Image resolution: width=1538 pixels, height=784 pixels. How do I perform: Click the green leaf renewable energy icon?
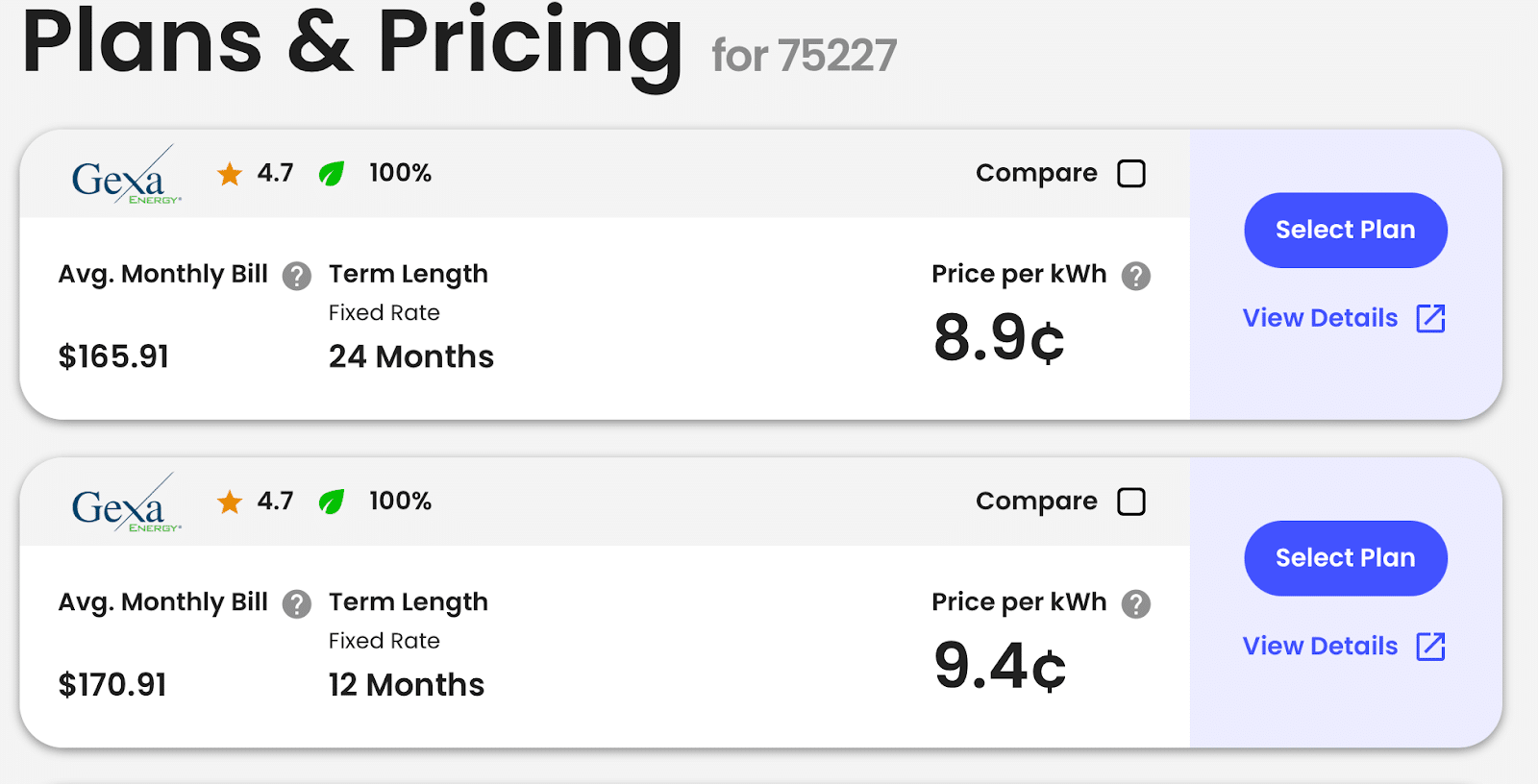[x=330, y=173]
